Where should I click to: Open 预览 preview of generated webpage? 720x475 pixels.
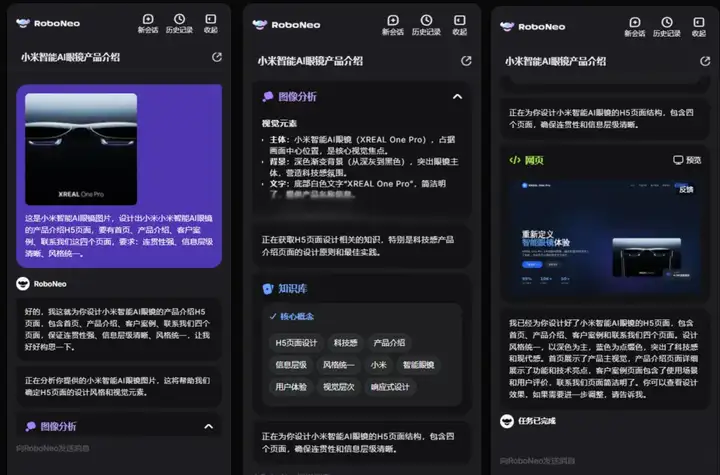(687, 160)
